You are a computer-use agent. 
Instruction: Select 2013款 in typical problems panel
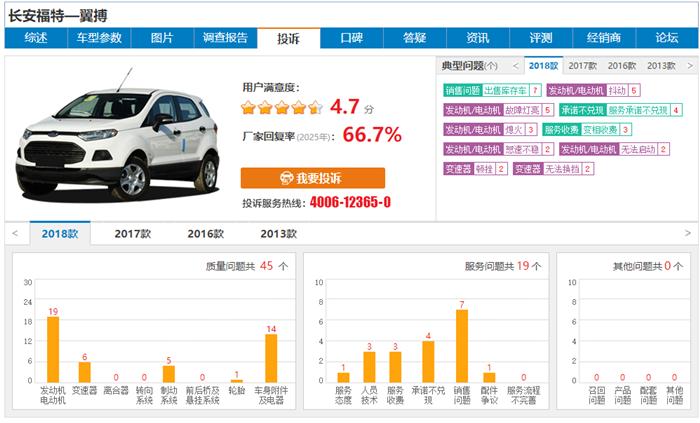click(661, 66)
